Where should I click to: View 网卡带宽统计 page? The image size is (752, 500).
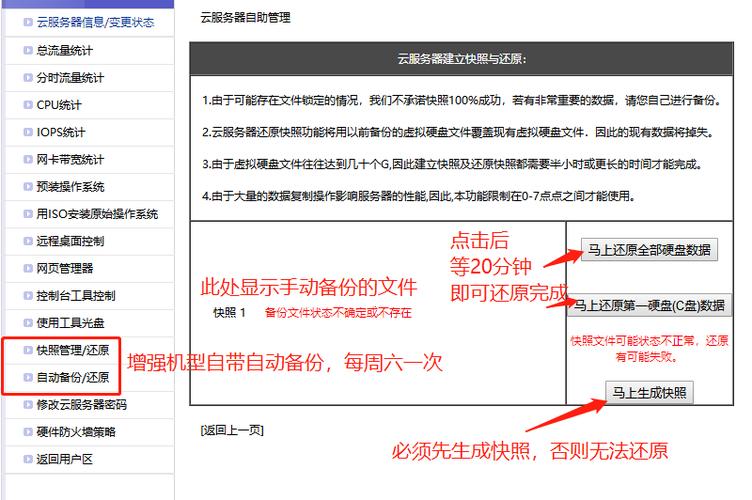[70, 160]
